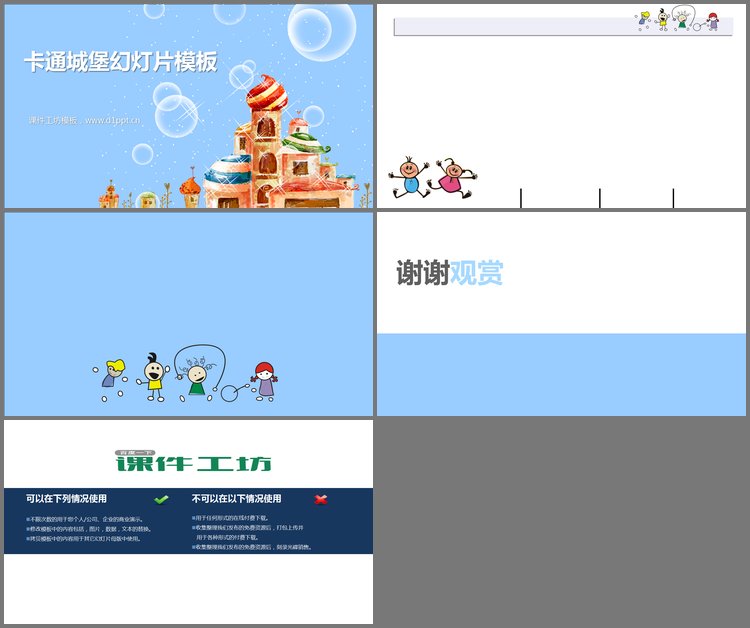This screenshot has height=628, width=750.
Task: Click the empty title bar on the white slide
Action: tap(563, 27)
